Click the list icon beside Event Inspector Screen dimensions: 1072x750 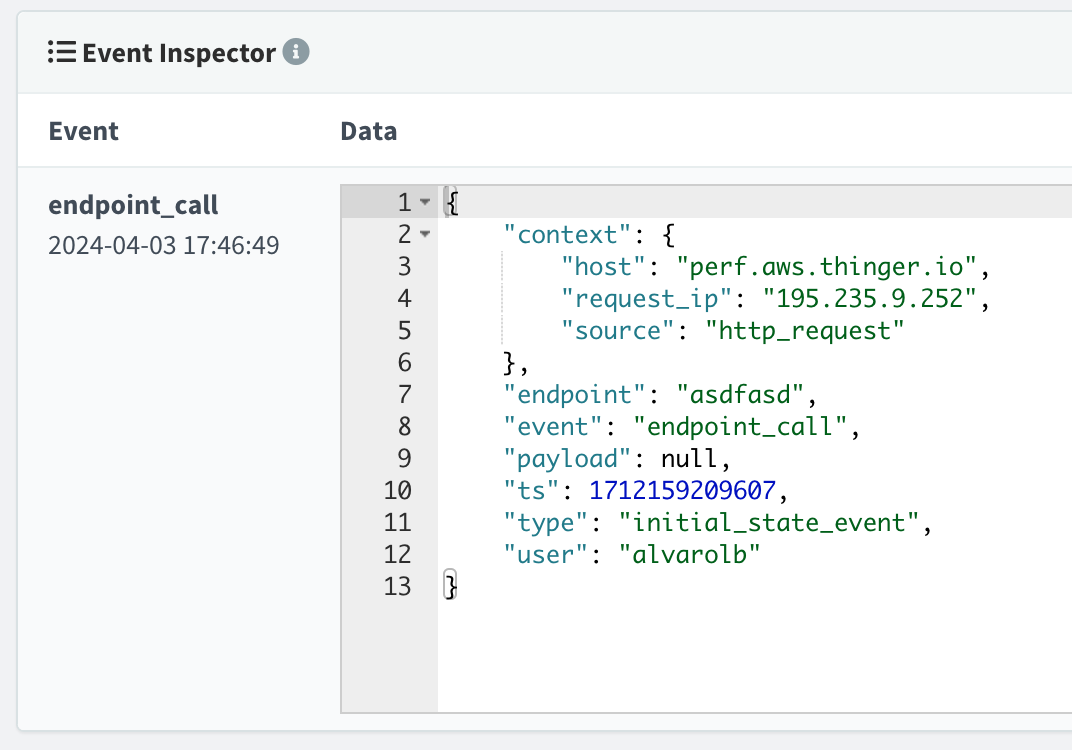pos(62,52)
